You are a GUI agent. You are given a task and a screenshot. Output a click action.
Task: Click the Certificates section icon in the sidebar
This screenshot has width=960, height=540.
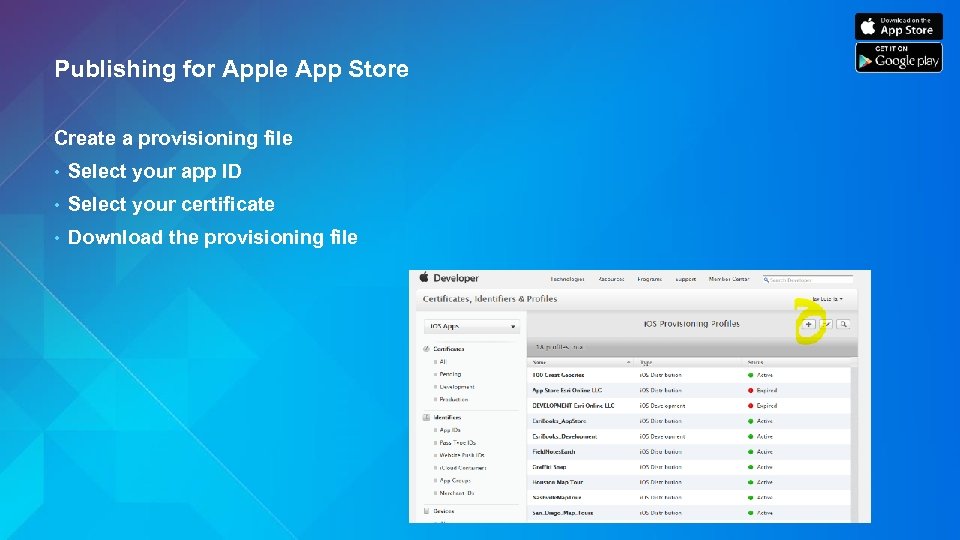(426, 349)
